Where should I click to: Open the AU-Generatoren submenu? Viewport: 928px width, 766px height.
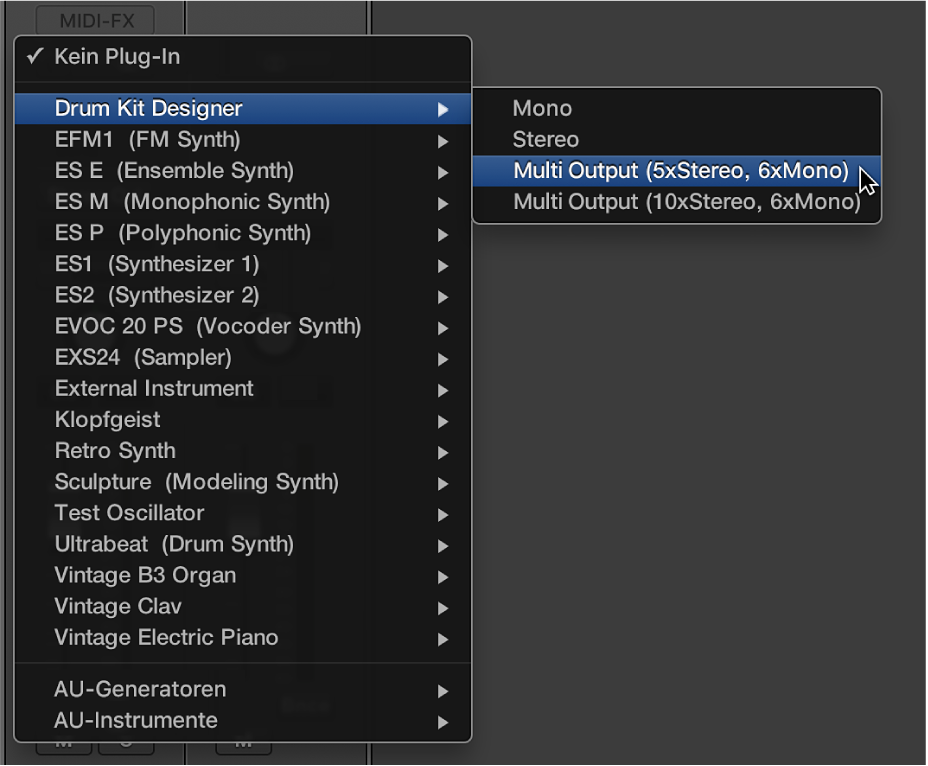coord(140,689)
